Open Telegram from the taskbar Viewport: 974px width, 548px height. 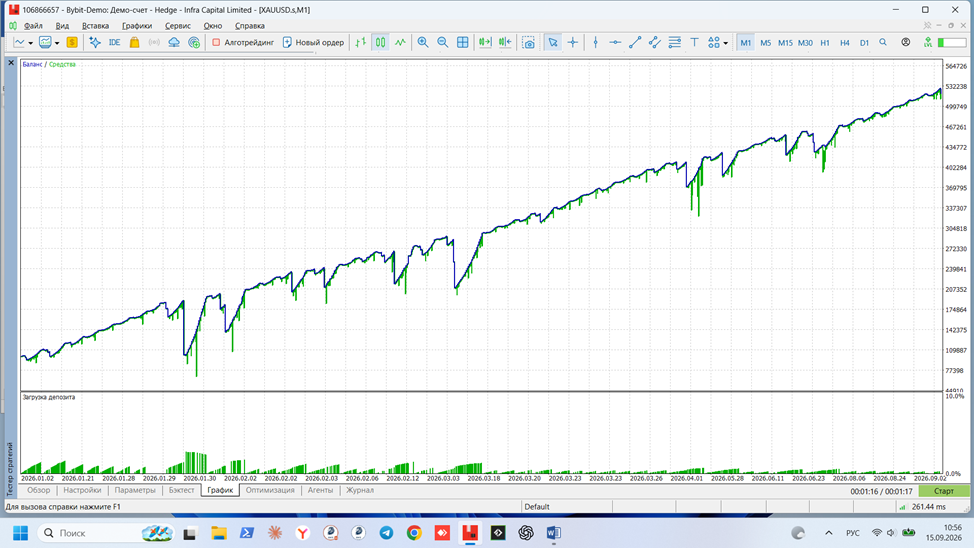click(386, 533)
